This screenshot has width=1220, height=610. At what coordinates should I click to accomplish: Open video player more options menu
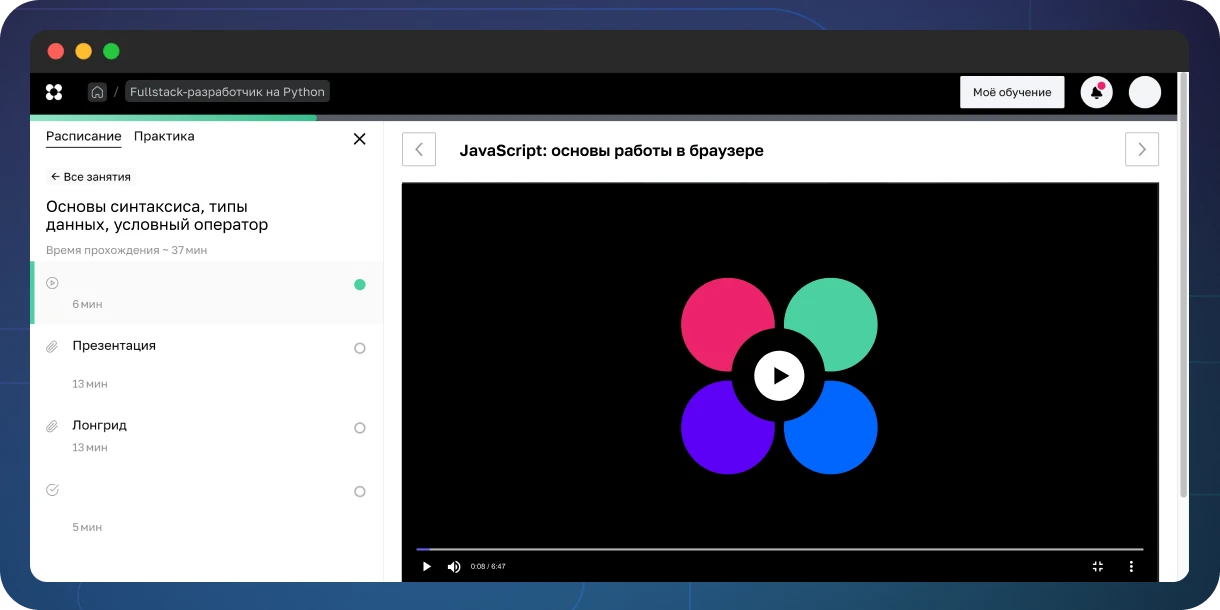[x=1131, y=566]
